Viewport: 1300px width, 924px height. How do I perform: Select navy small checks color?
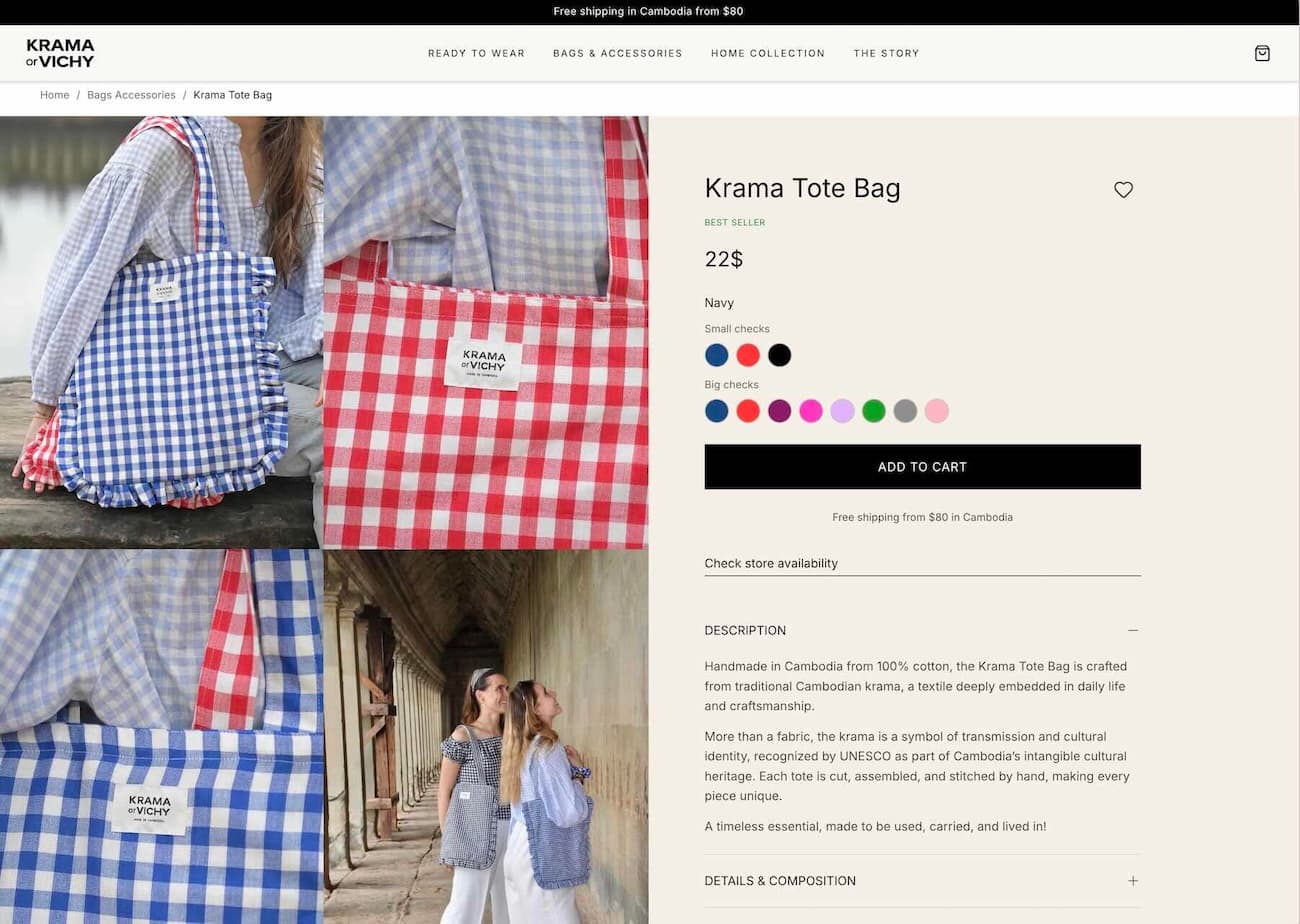[x=717, y=355]
